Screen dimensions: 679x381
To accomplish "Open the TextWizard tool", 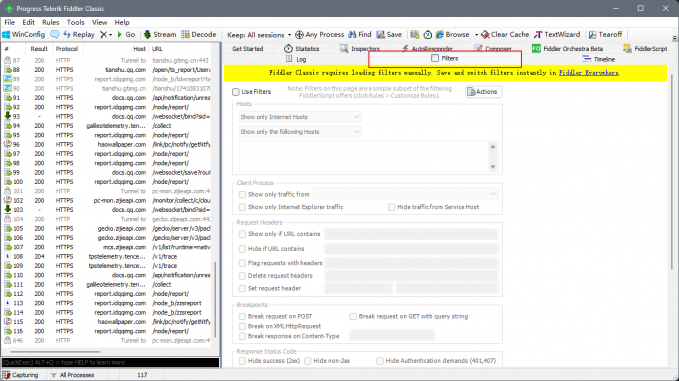I will click(x=557, y=35).
